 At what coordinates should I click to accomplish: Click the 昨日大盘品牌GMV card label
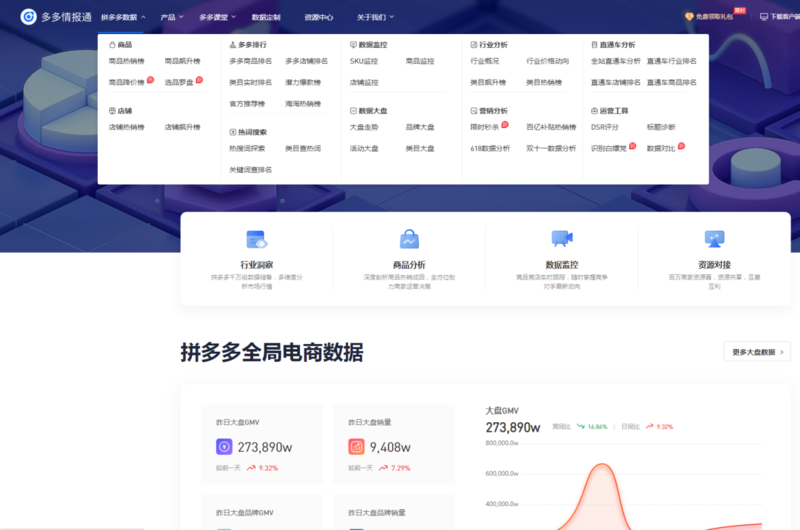point(244,513)
